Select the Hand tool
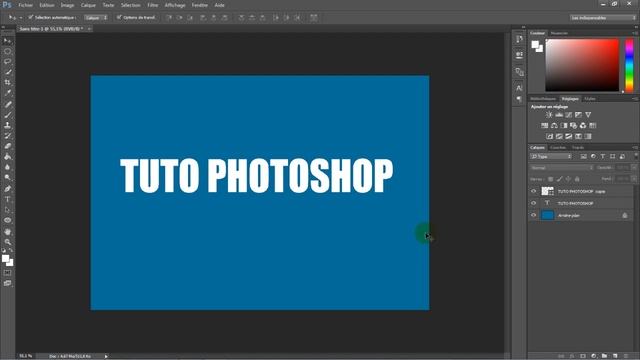 (7, 231)
